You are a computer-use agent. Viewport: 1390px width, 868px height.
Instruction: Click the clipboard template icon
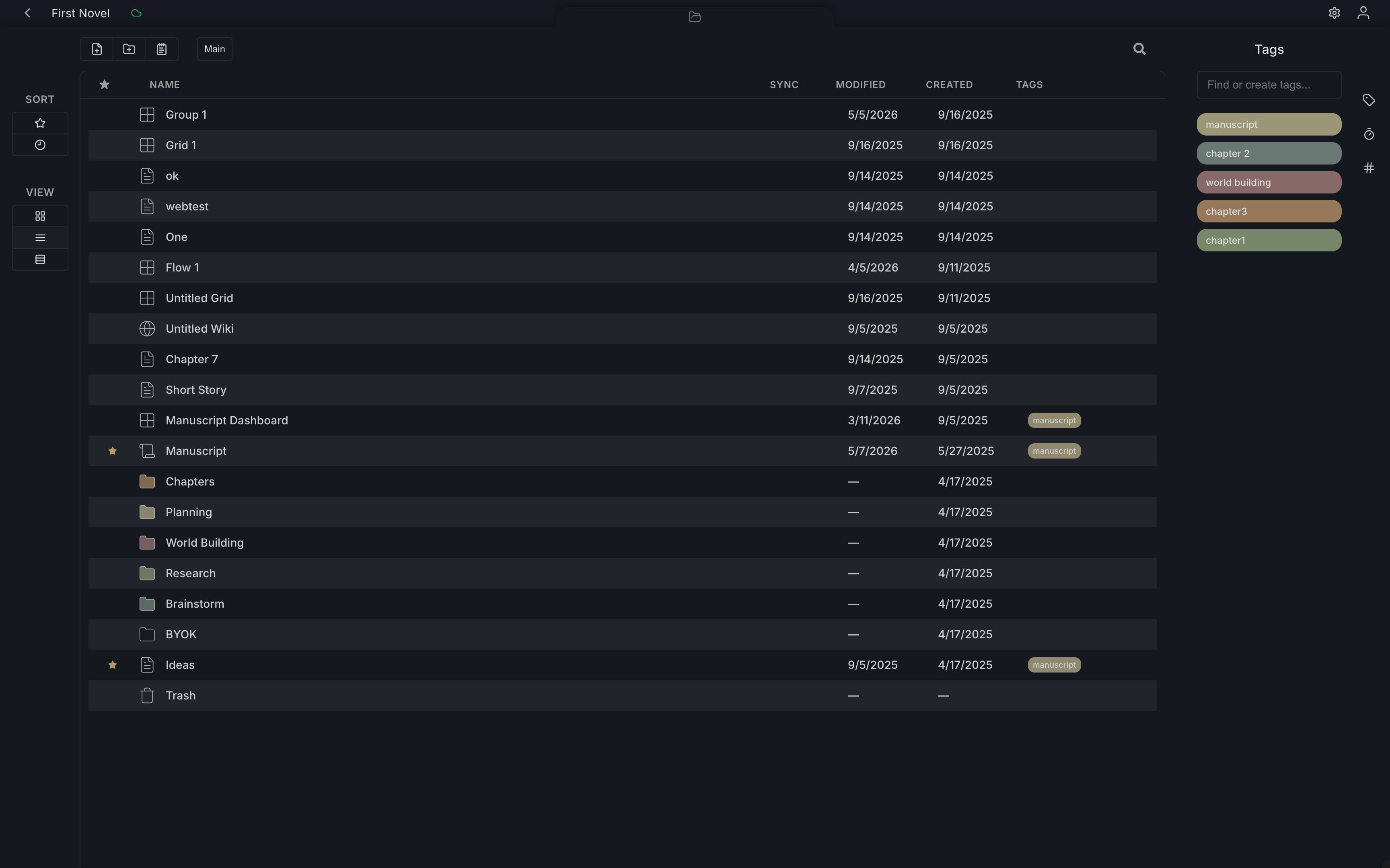[162, 49]
